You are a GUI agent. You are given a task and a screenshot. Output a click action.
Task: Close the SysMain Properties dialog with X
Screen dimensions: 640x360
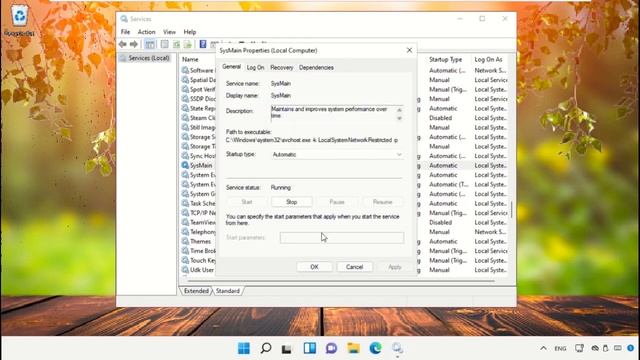coord(409,50)
